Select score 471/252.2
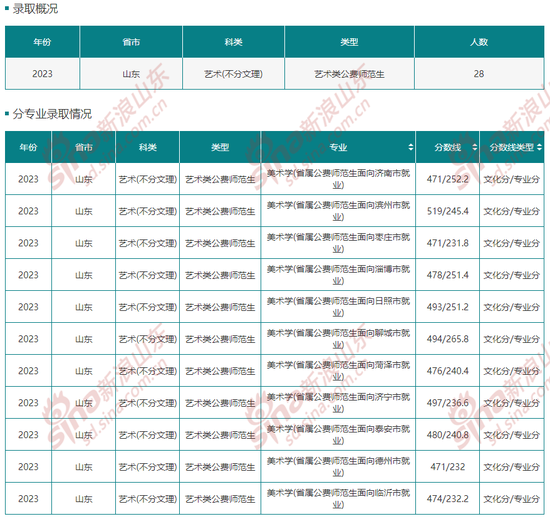The height and width of the screenshot is (519, 550). (x=448, y=179)
